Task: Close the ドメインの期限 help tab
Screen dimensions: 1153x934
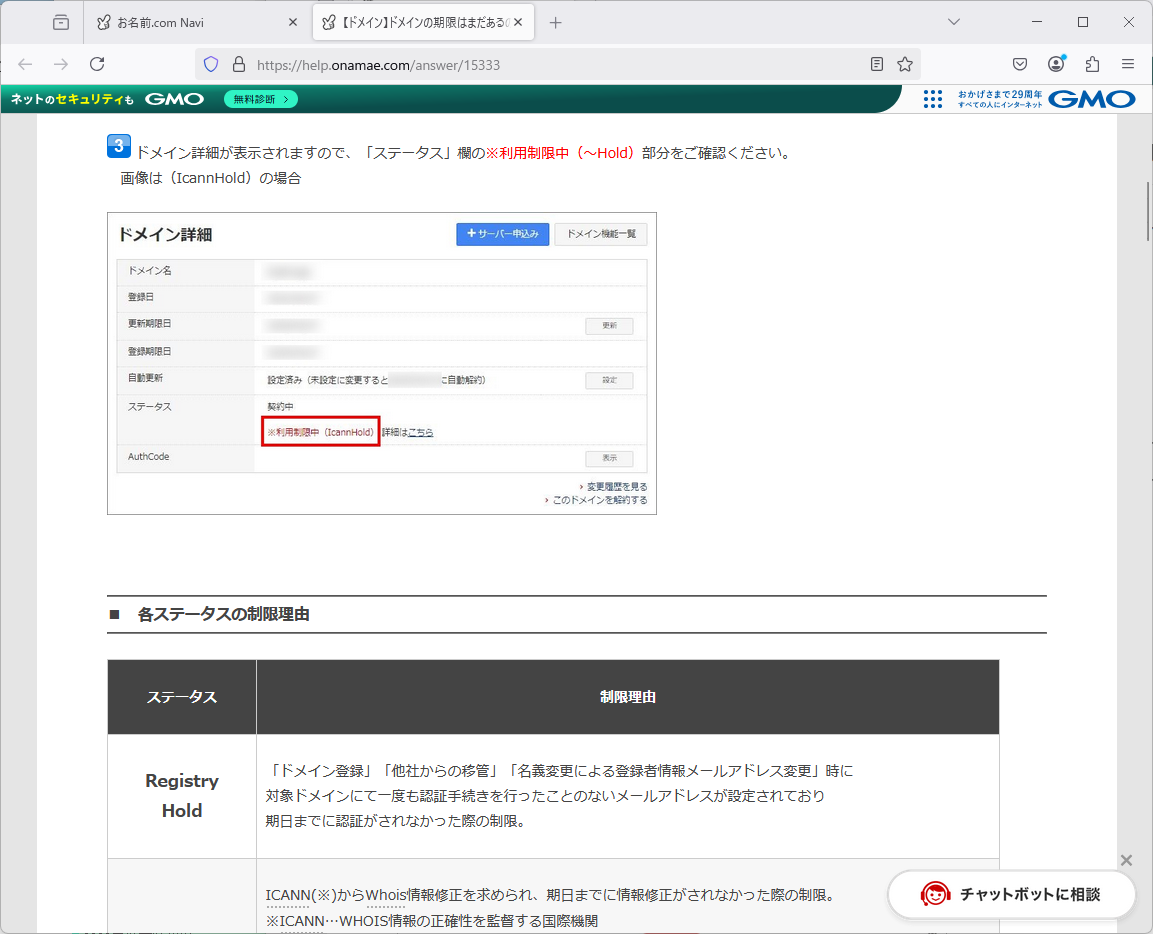Action: (x=518, y=22)
